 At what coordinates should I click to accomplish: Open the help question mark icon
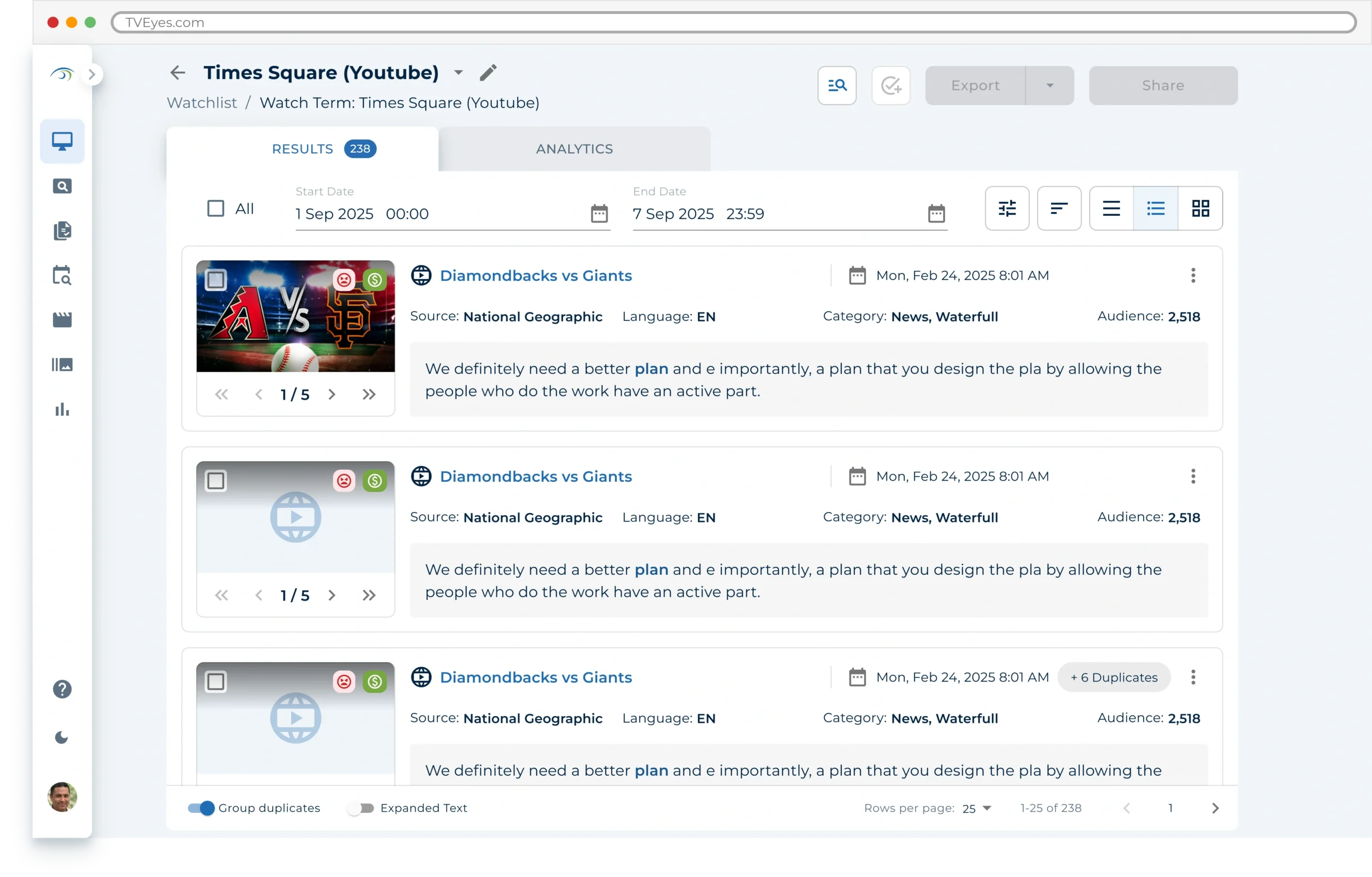click(62, 689)
